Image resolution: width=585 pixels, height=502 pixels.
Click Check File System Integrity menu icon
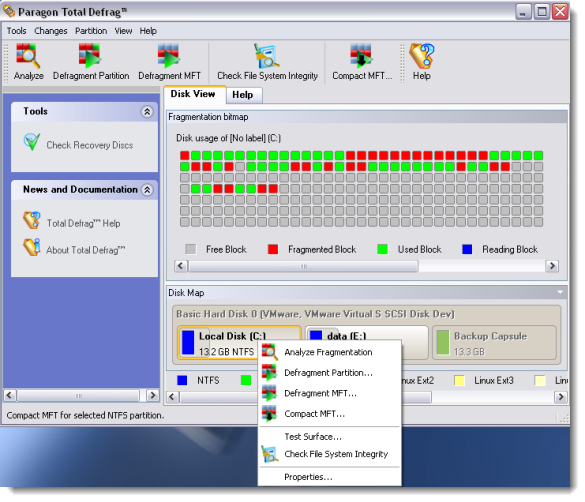tap(269, 454)
